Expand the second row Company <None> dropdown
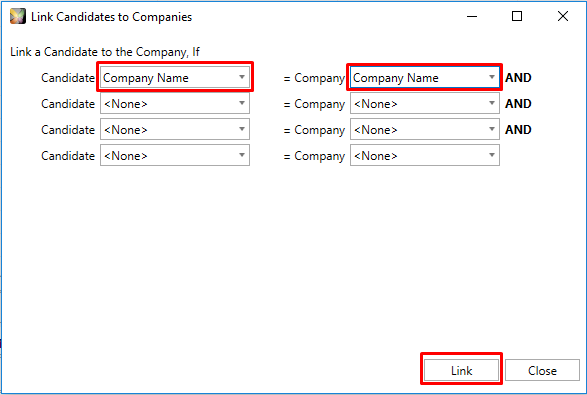Screen dimensions: 587x395 pyautogui.click(x=425, y=103)
